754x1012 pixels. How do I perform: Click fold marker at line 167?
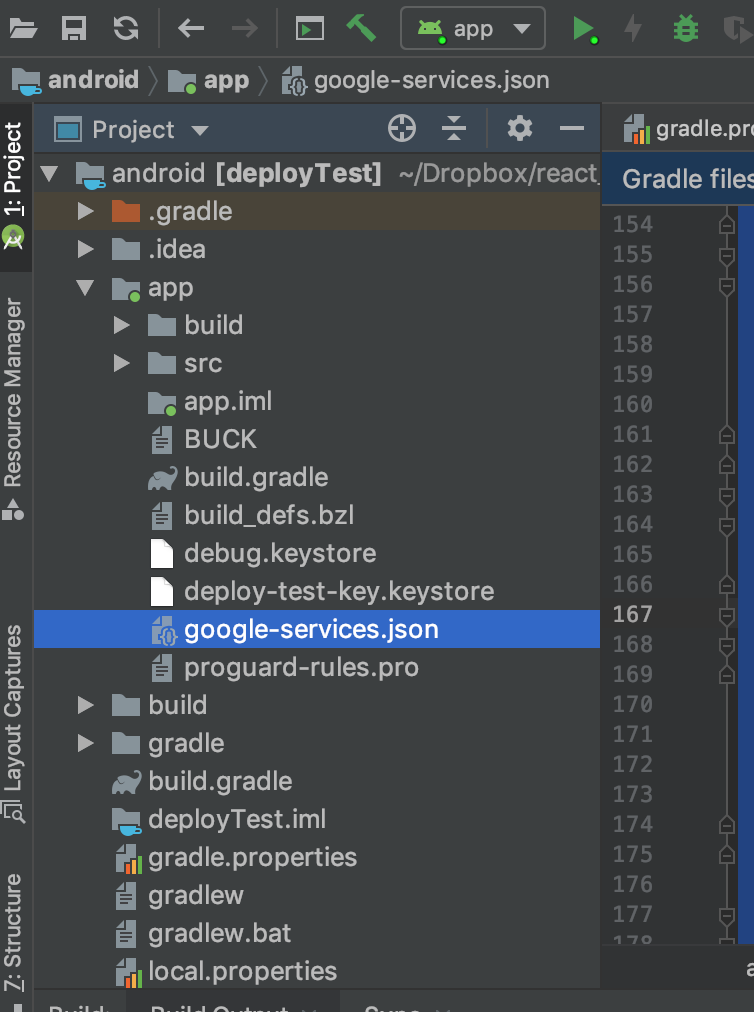point(727,616)
